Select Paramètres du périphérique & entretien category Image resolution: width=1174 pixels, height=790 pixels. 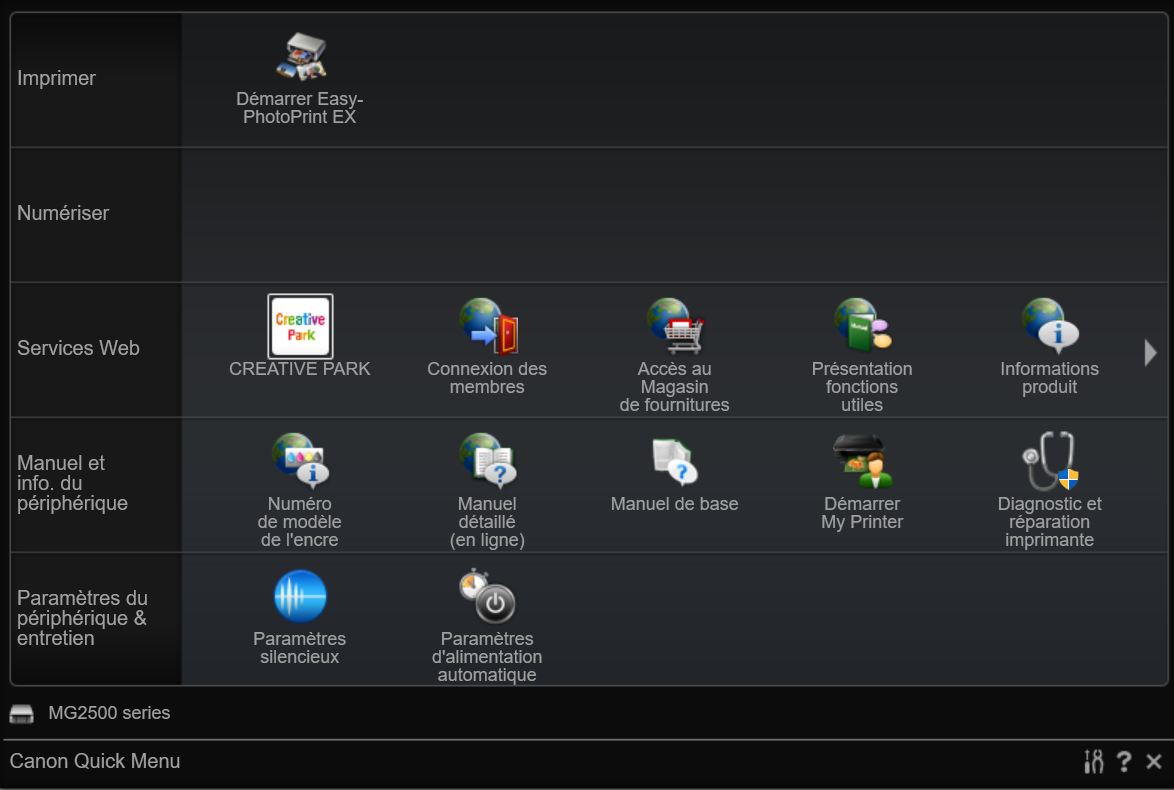click(96, 619)
